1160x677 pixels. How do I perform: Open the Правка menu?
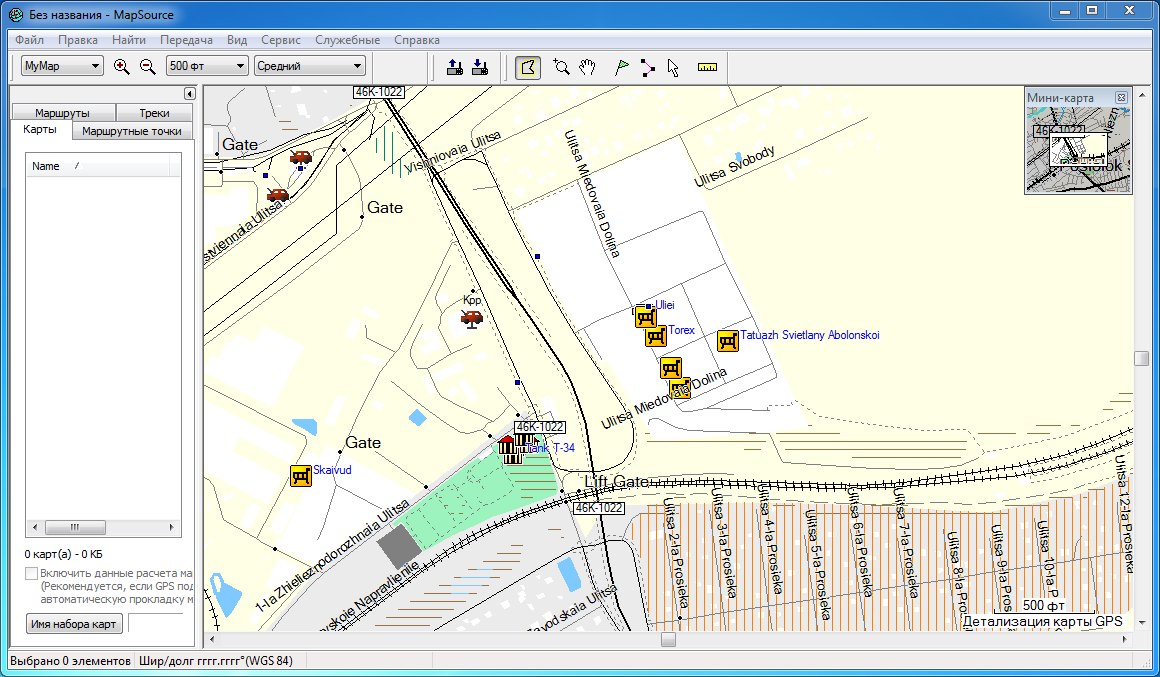[x=78, y=40]
